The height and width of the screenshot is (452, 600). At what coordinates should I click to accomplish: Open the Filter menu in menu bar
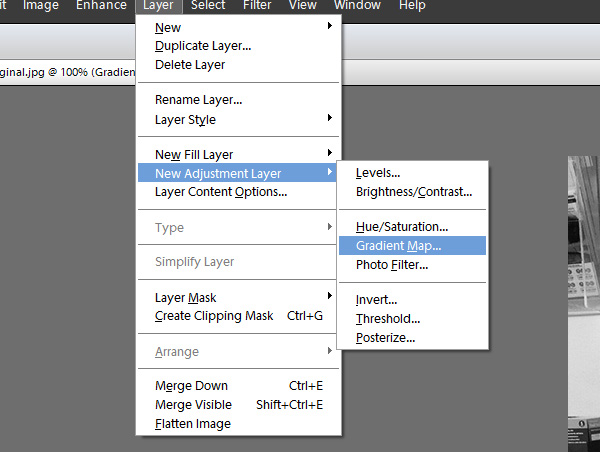pyautogui.click(x=257, y=5)
